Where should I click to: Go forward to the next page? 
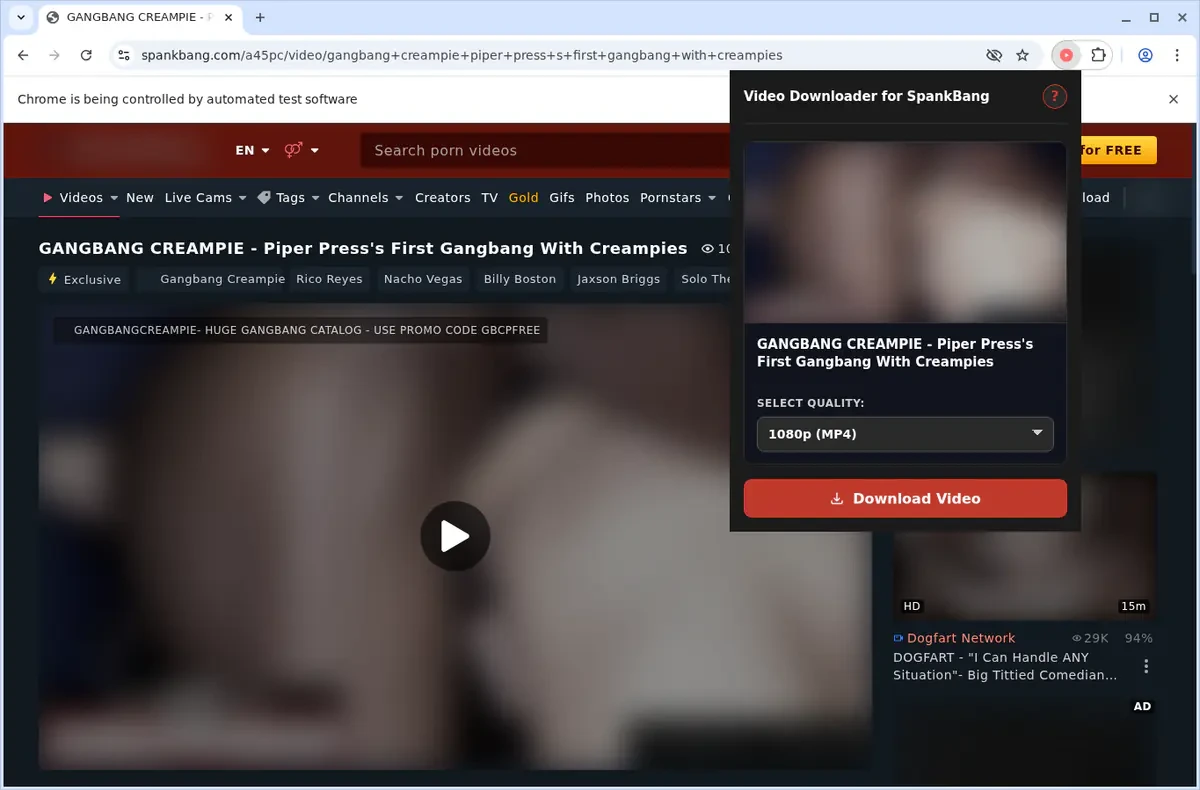(54, 56)
